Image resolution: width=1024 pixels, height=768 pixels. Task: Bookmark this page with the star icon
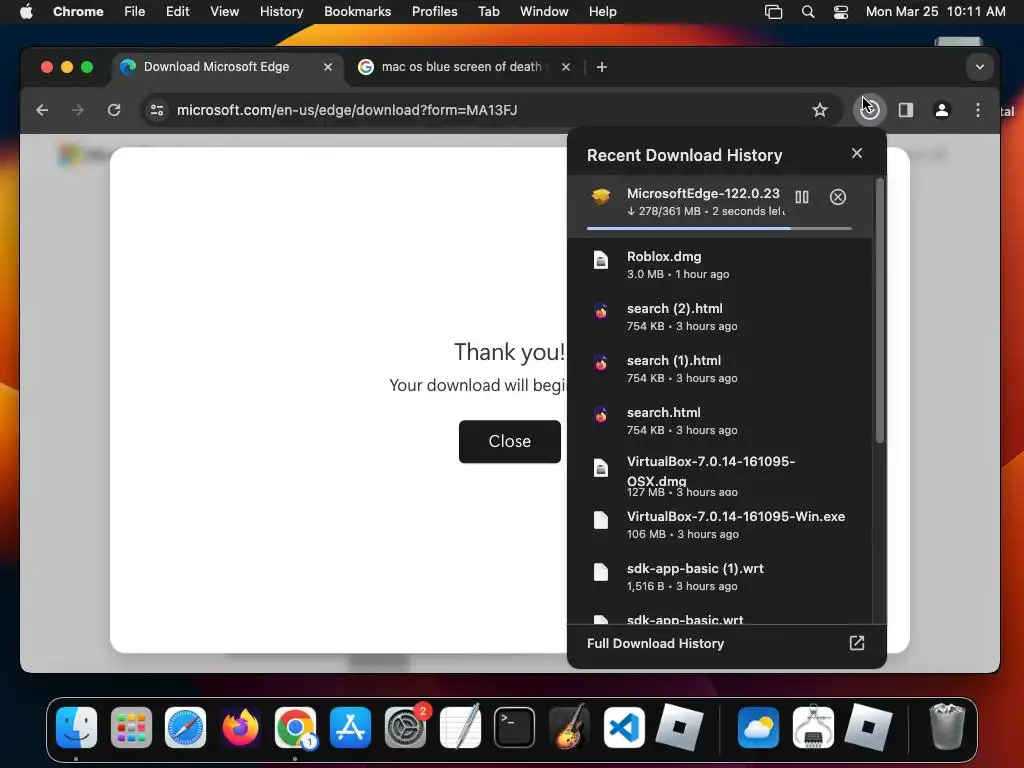click(820, 110)
